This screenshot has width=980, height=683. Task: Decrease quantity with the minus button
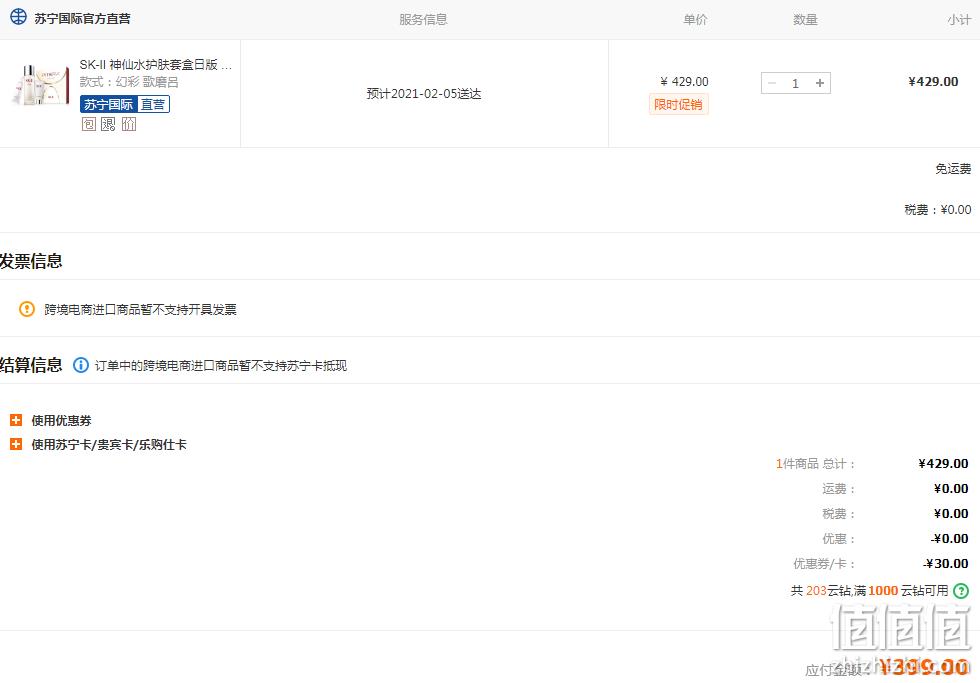(x=772, y=83)
